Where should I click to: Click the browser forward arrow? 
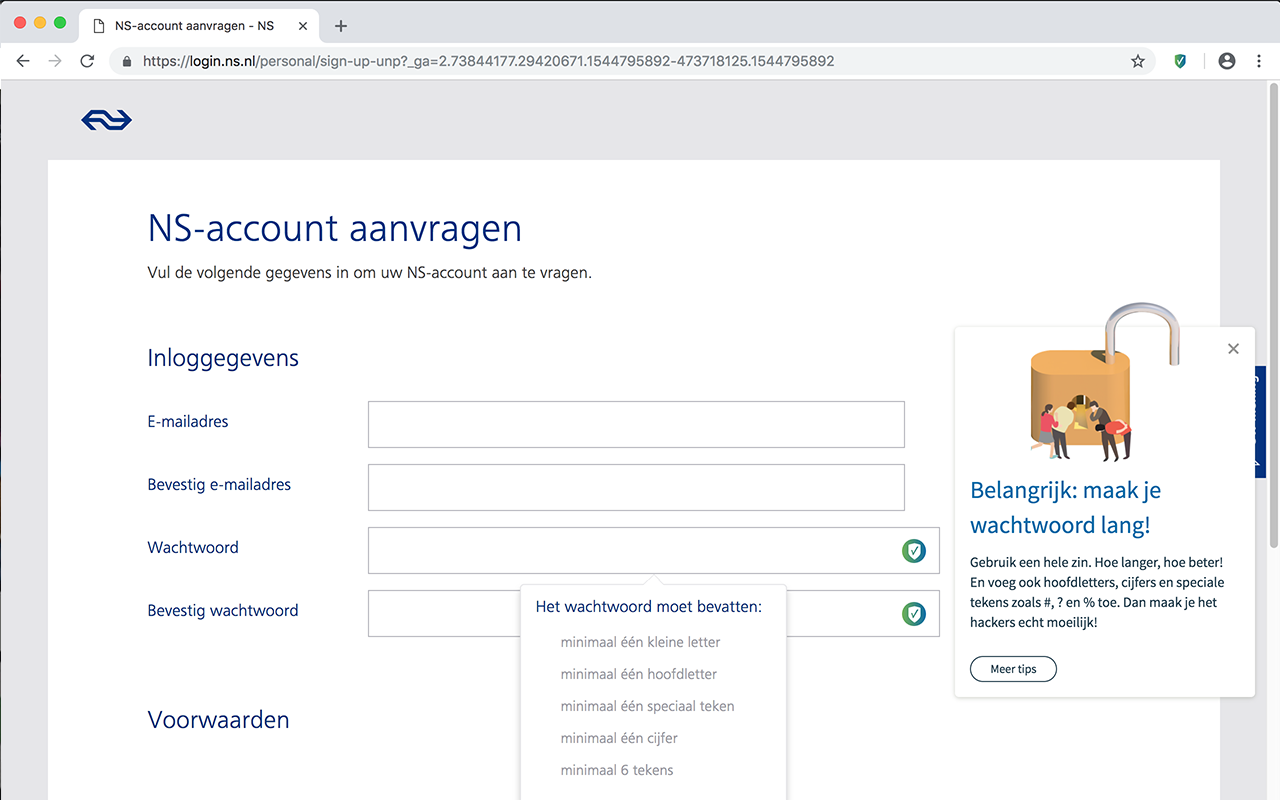[x=55, y=61]
